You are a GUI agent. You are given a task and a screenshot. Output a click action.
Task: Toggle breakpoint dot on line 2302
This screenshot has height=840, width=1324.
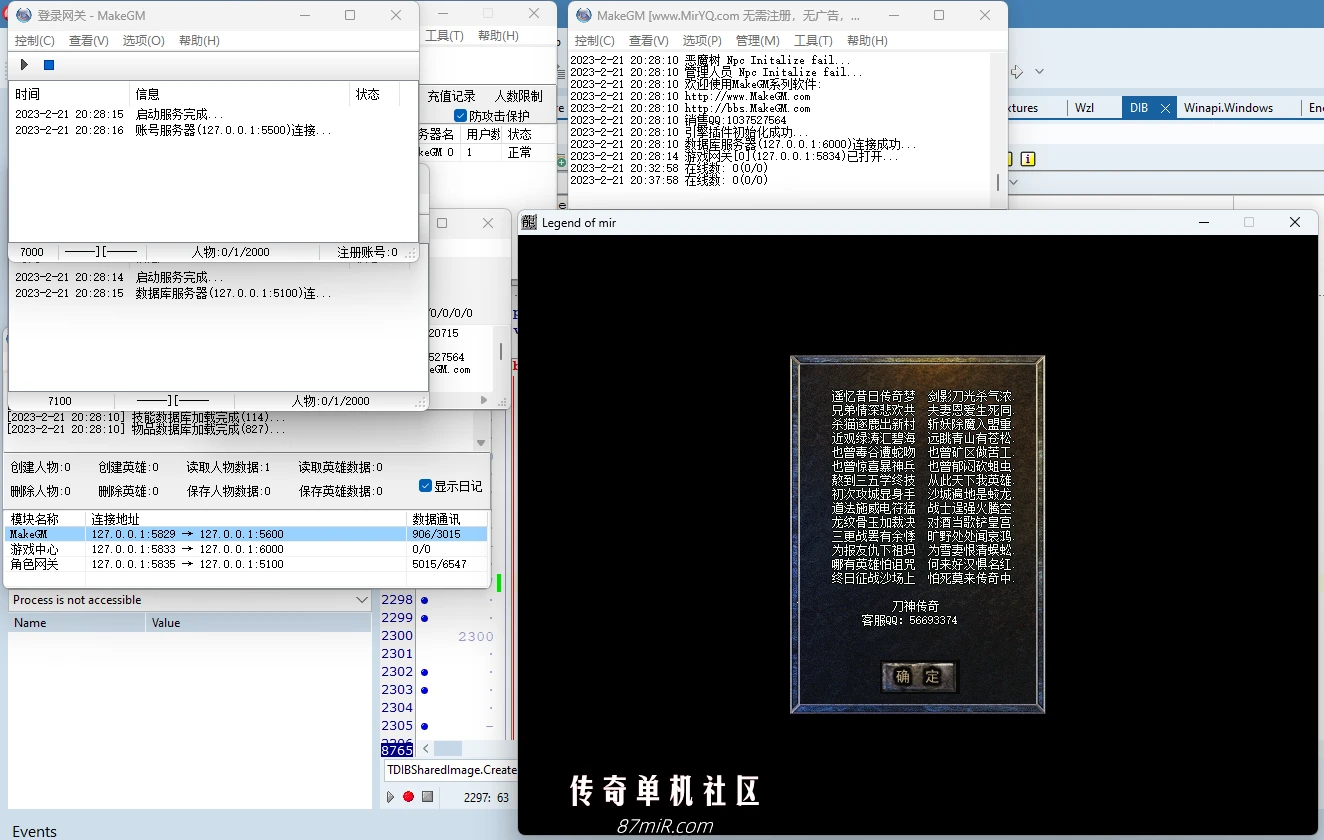pyautogui.click(x=424, y=672)
